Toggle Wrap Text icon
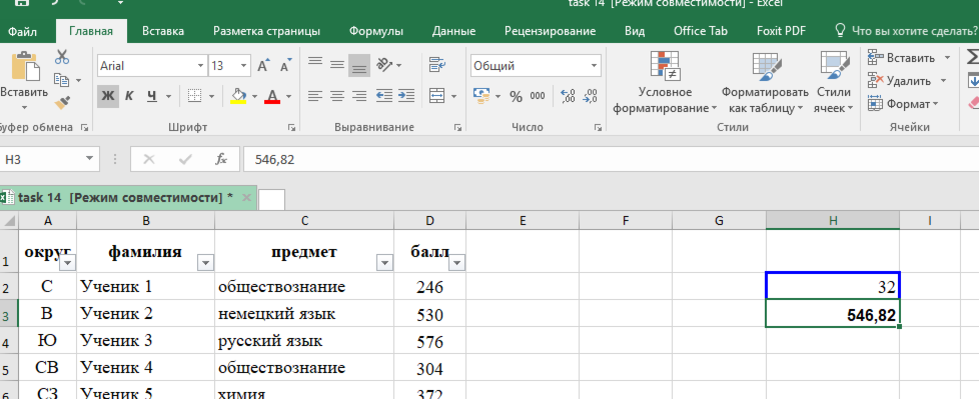 point(436,64)
